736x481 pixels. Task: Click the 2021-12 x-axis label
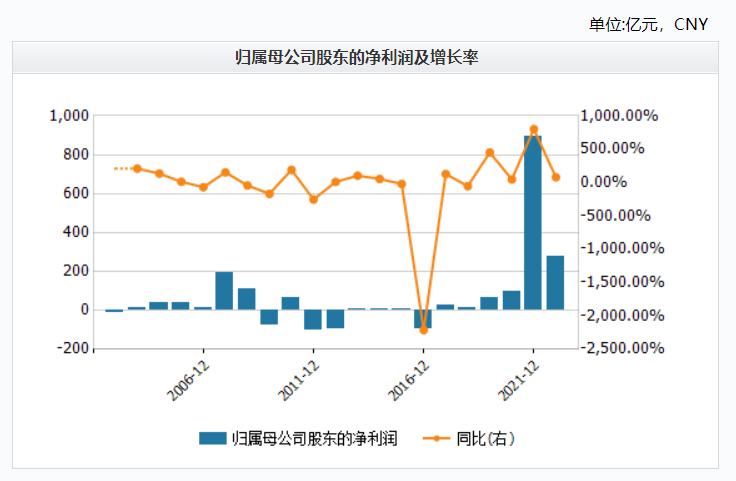(x=517, y=378)
